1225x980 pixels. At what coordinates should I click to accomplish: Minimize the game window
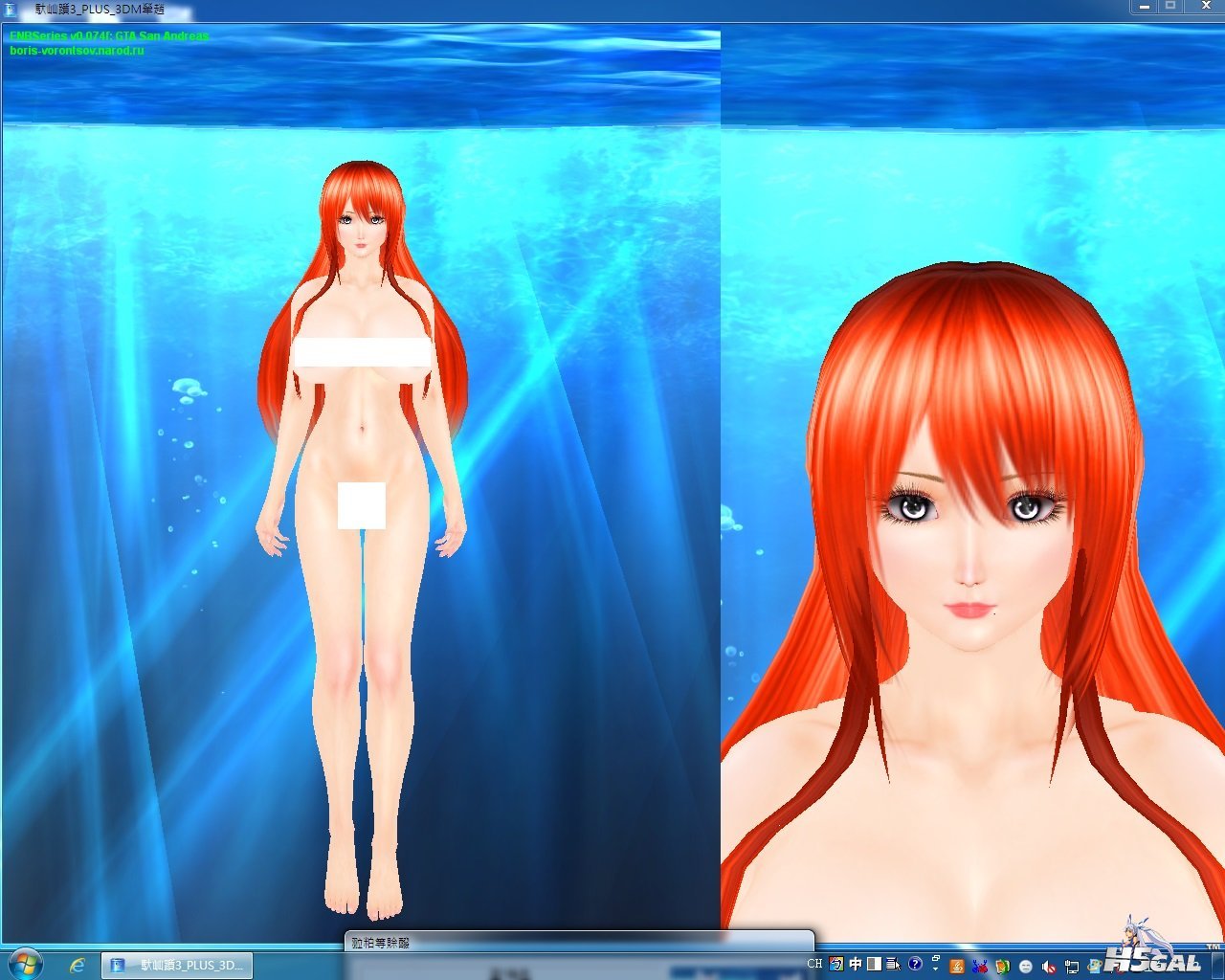coord(1145,7)
